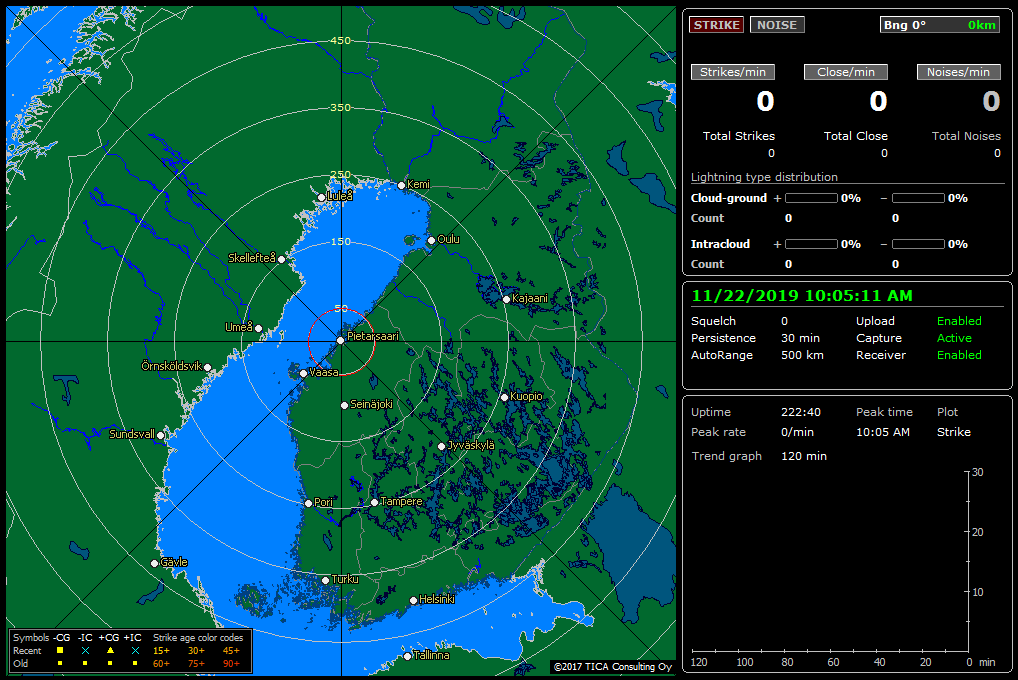Click the 90+ strike age color code
Image resolution: width=1018 pixels, height=680 pixels.
(231, 664)
